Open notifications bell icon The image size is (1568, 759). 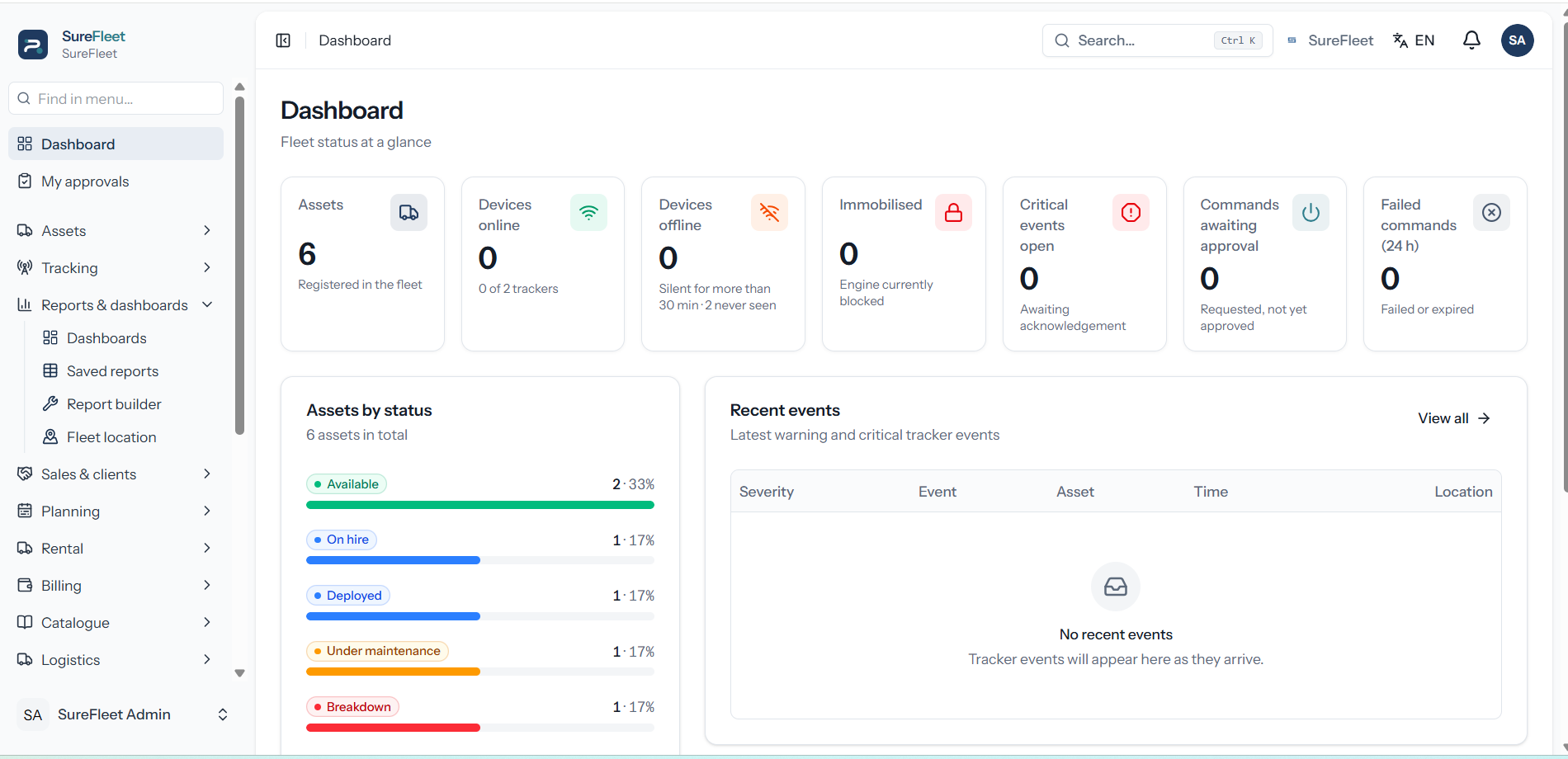1471,40
